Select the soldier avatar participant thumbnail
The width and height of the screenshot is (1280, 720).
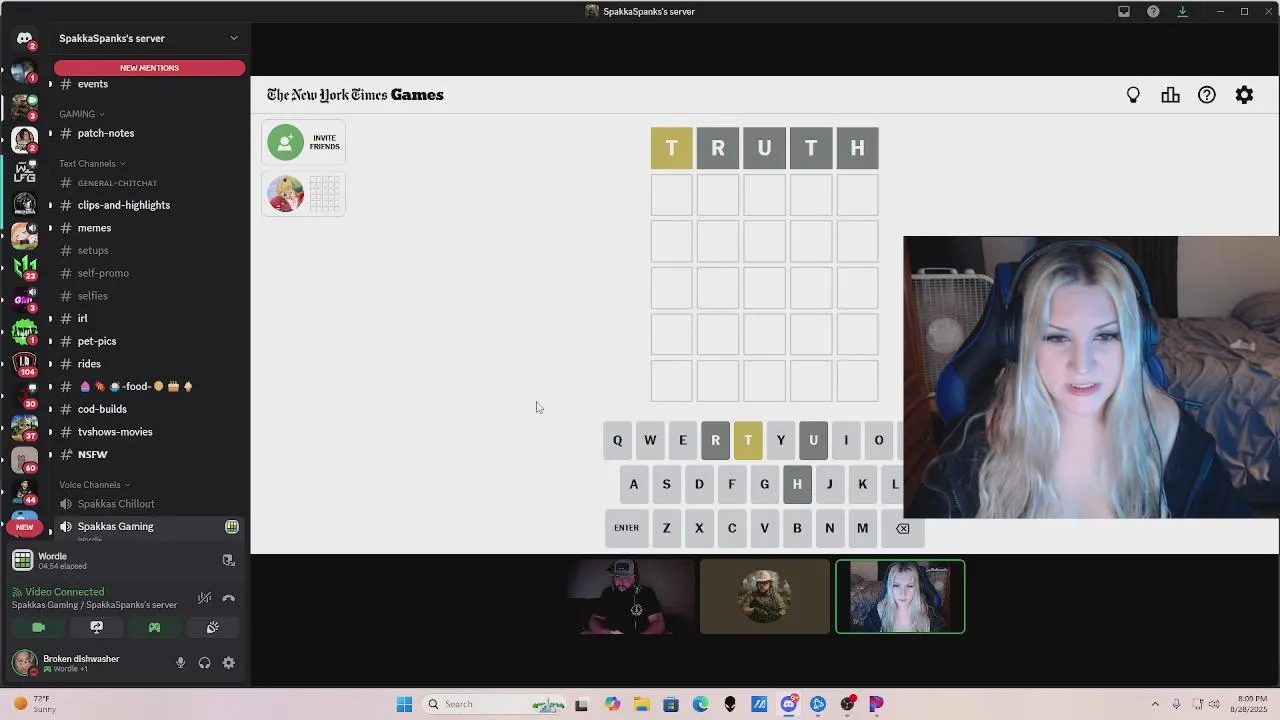tap(765, 597)
